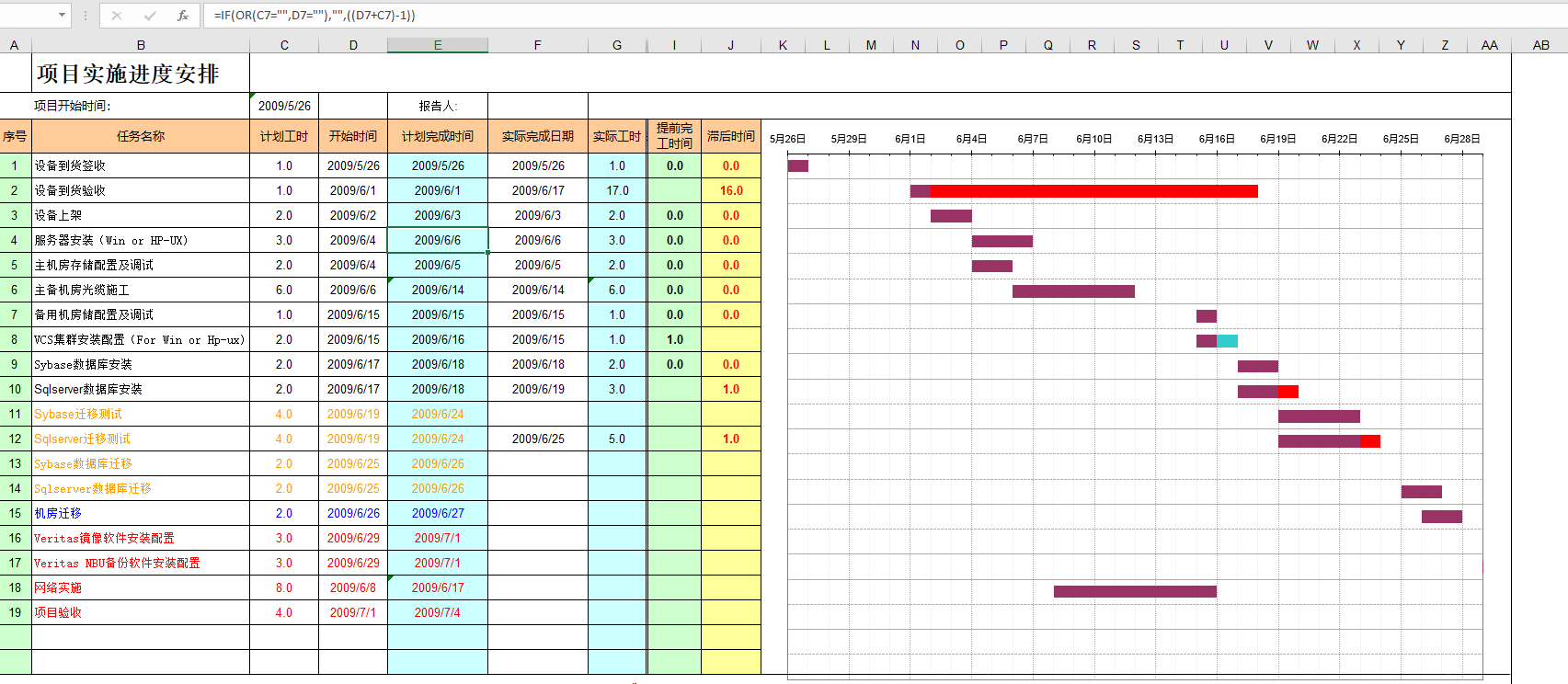
Task: Select red task cell 网络实施
Action: 141,587
